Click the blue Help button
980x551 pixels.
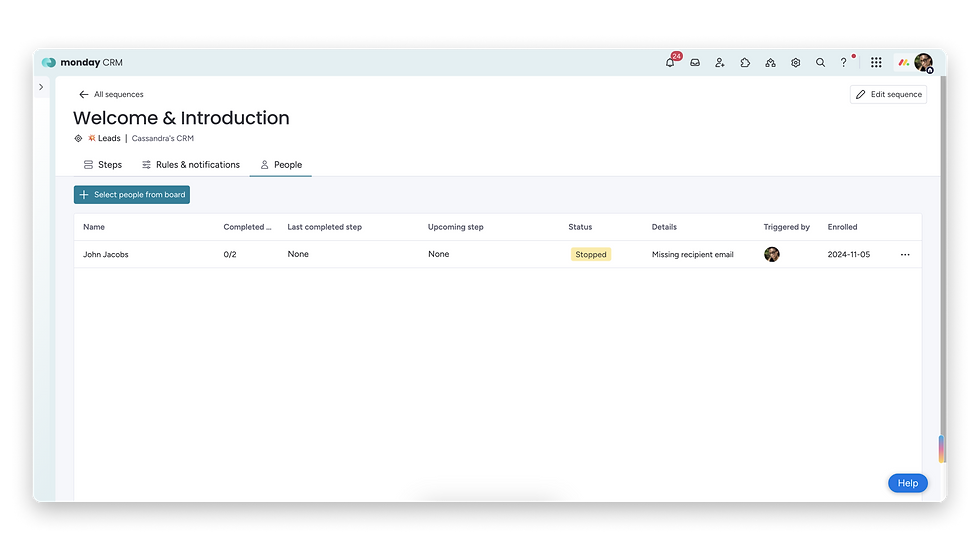point(908,483)
